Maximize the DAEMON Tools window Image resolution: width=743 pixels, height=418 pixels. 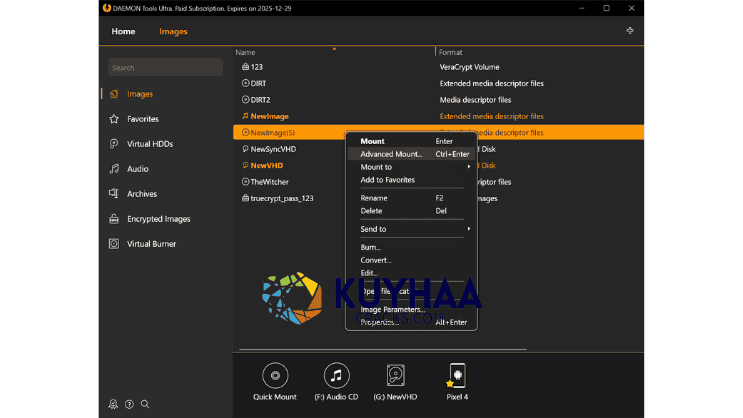(607, 8)
